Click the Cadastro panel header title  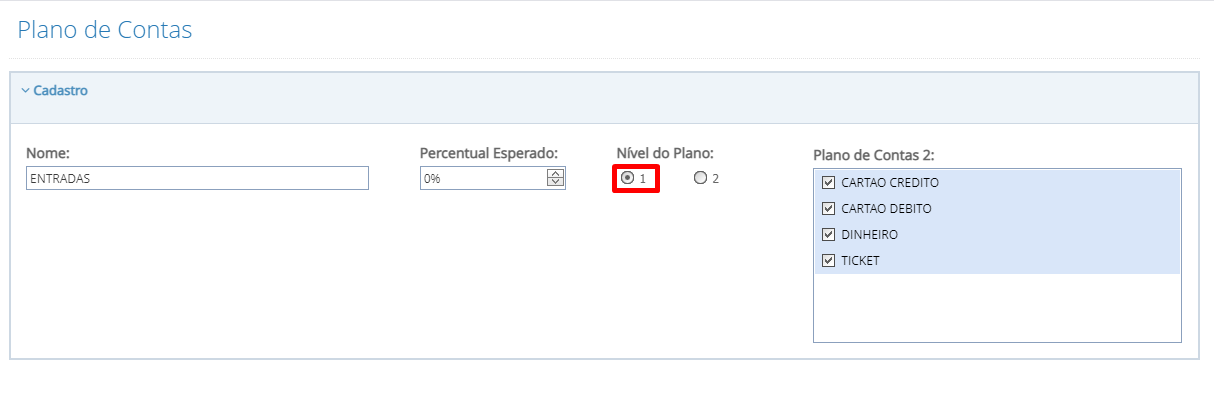coord(60,90)
